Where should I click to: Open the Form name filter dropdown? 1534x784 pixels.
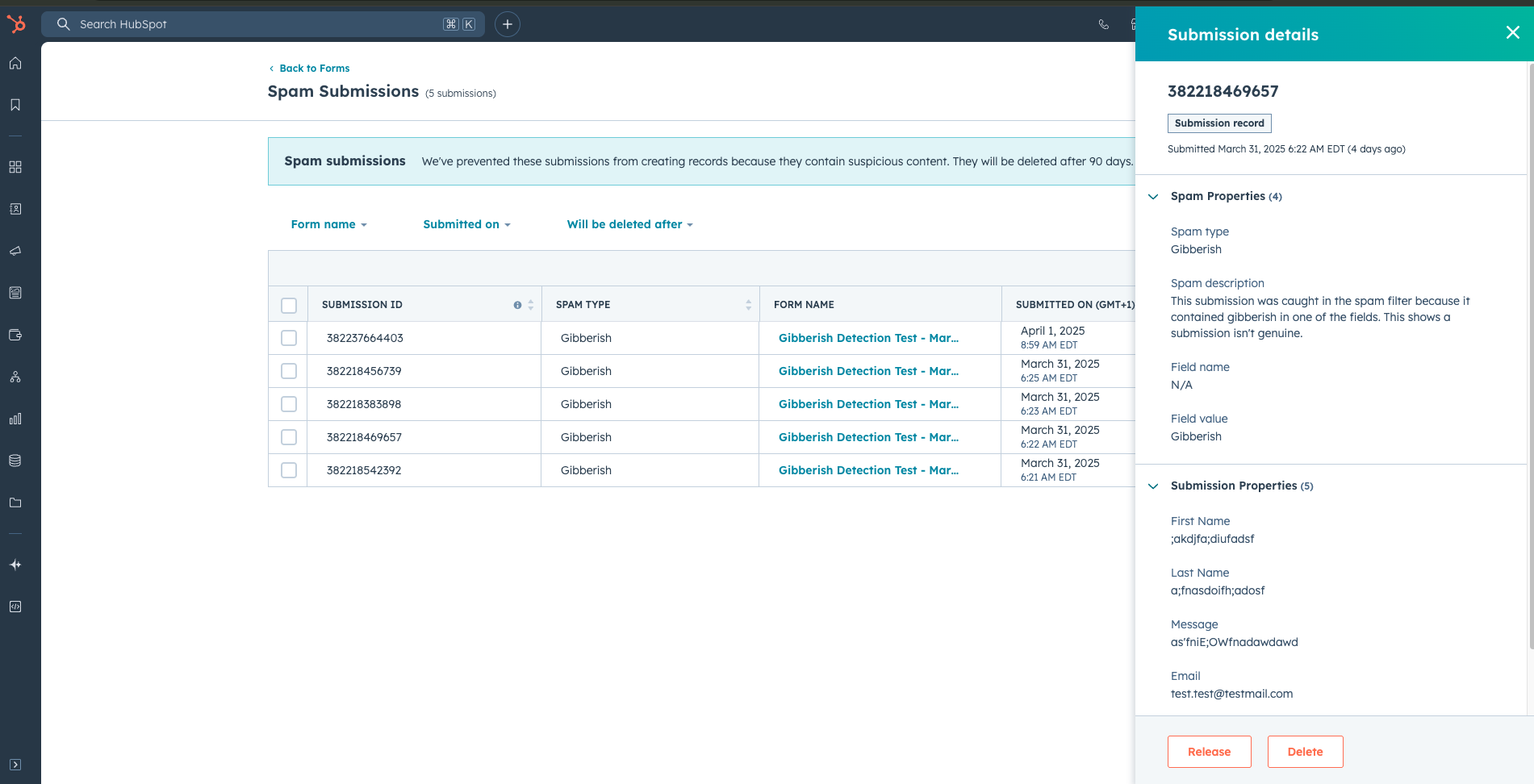pyautogui.click(x=329, y=224)
